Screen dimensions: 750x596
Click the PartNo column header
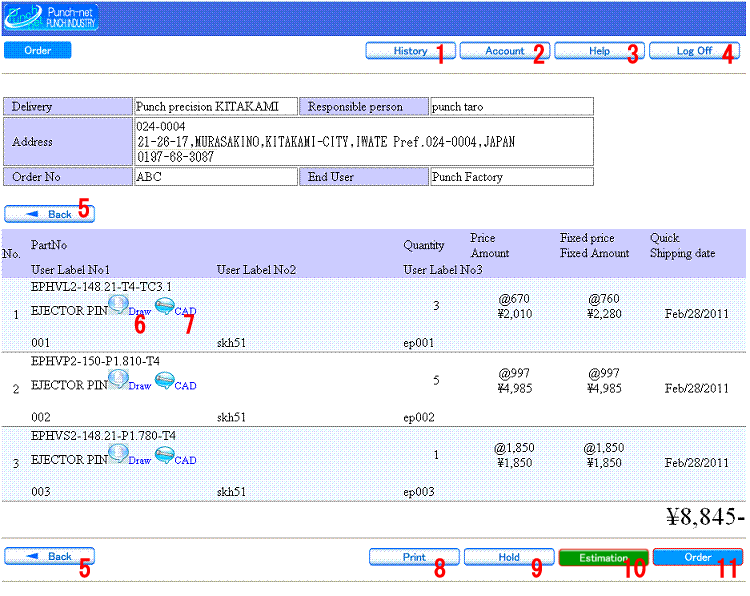pos(49,245)
